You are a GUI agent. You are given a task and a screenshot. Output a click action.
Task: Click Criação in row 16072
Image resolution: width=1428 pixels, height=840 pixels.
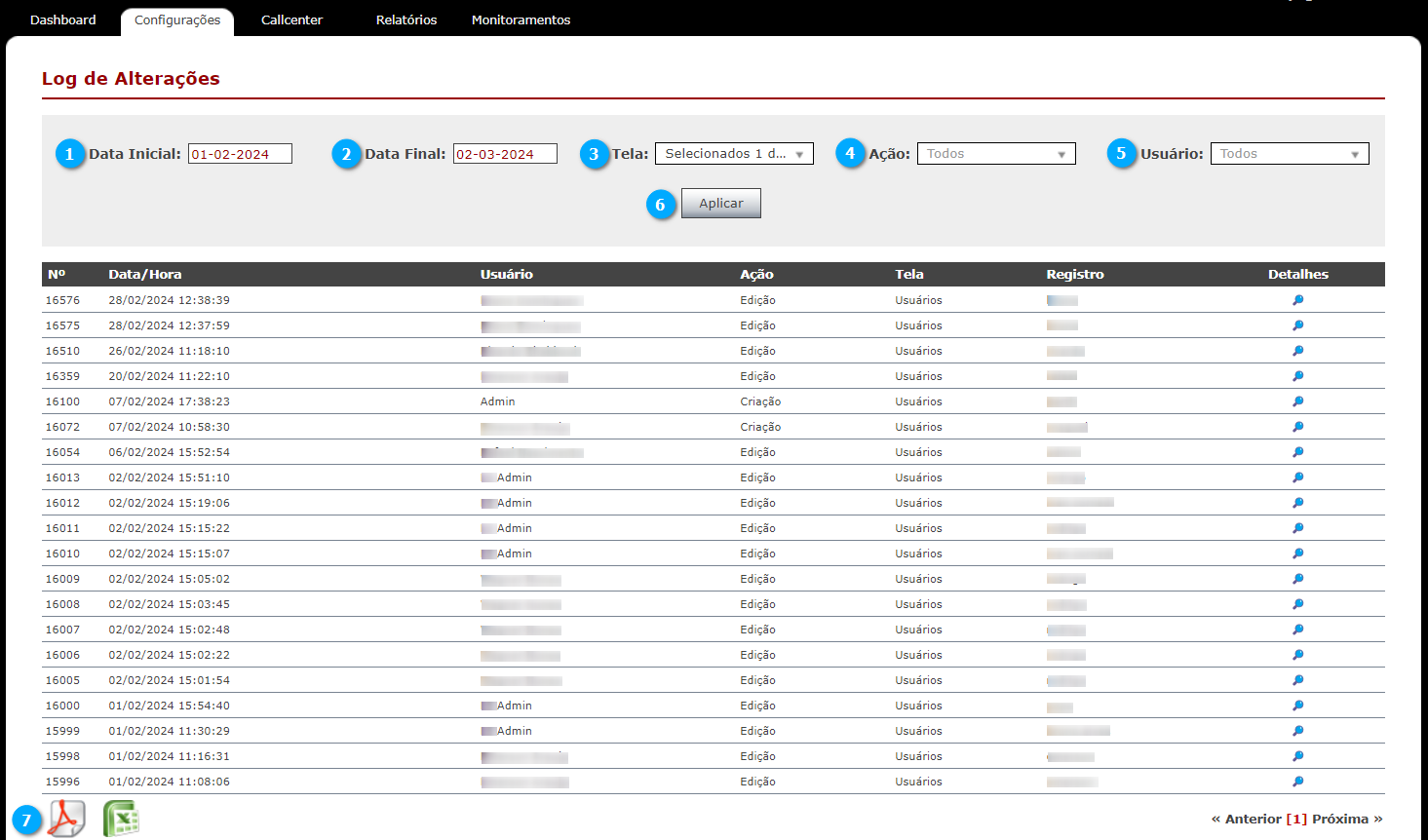pyautogui.click(x=760, y=427)
